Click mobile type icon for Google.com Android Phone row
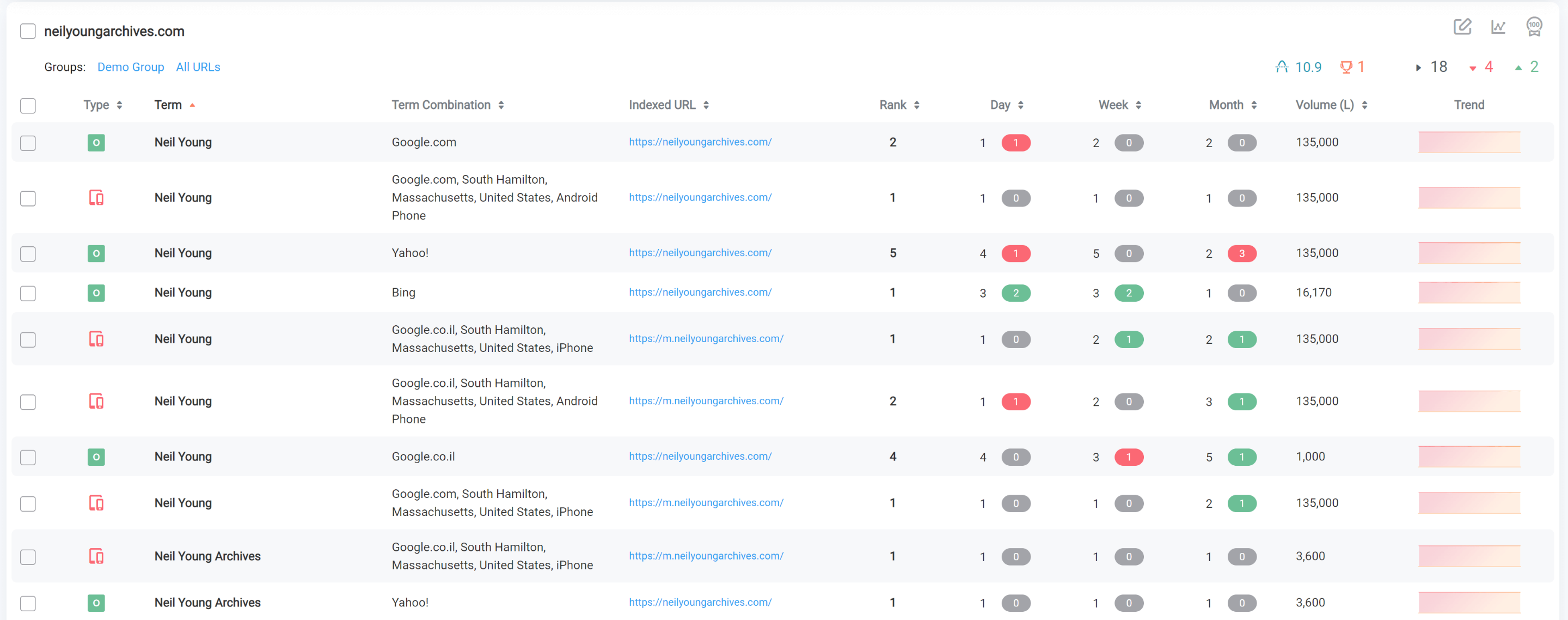 click(x=96, y=198)
